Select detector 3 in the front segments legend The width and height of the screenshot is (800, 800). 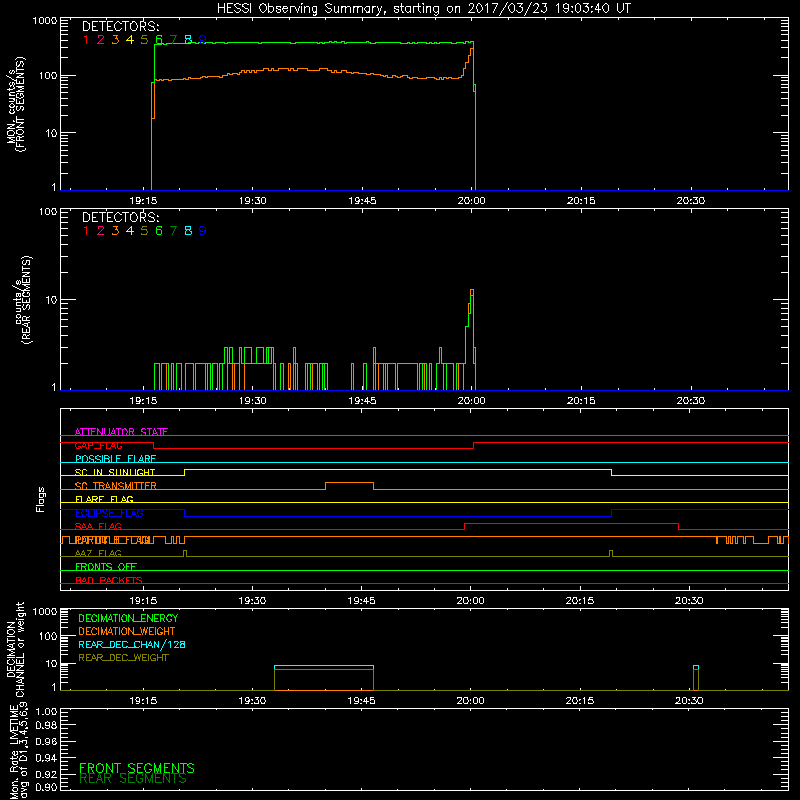click(x=115, y=40)
